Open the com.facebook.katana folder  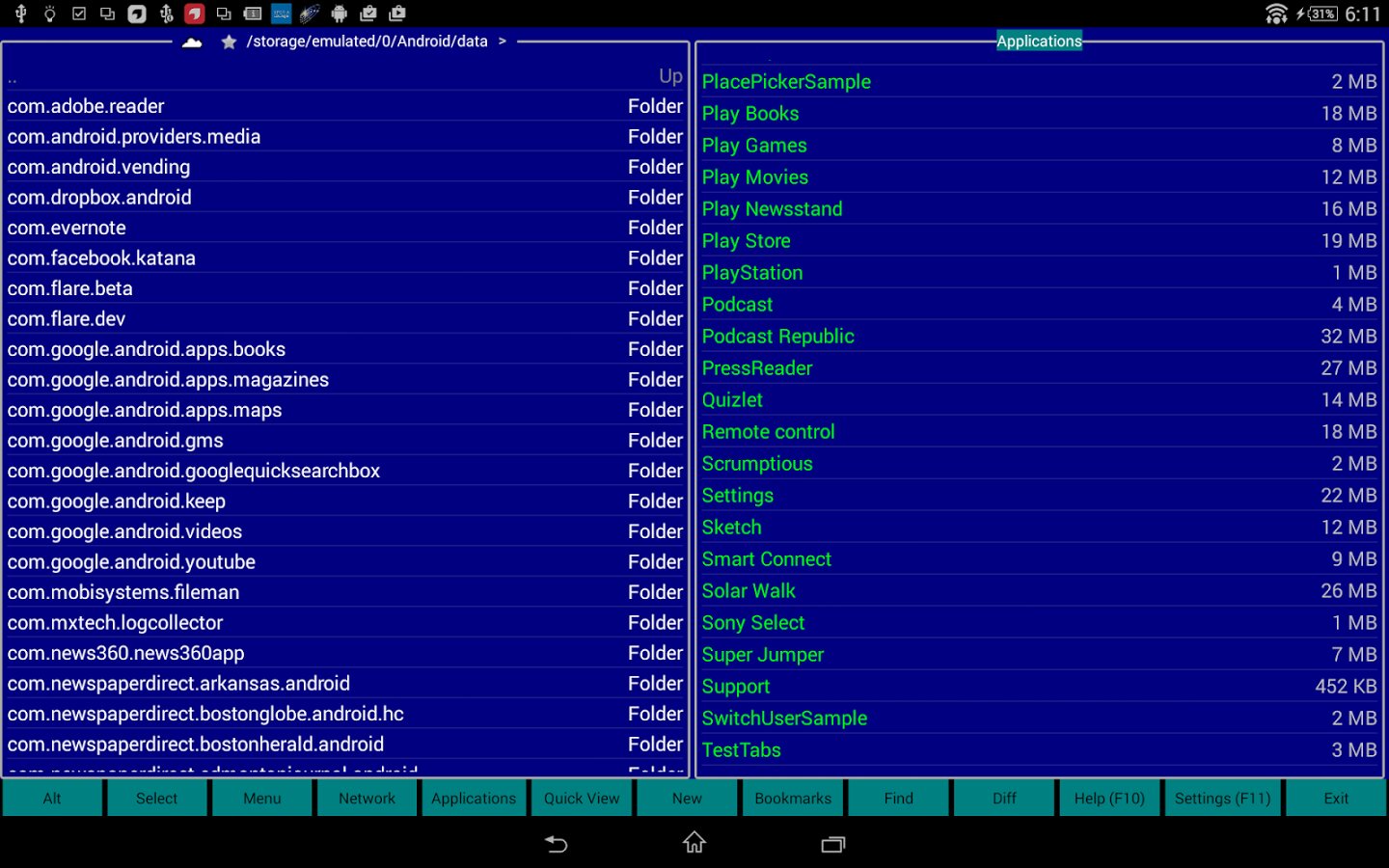click(345, 258)
